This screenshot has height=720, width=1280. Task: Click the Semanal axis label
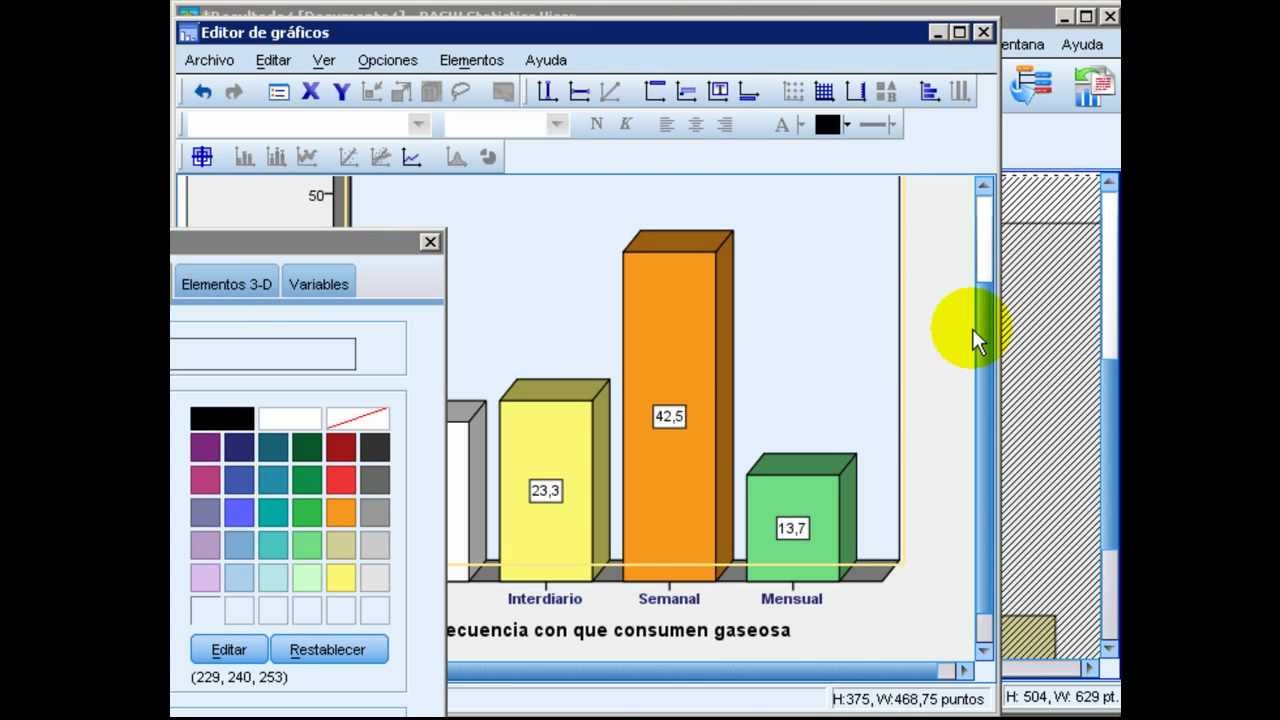669,599
